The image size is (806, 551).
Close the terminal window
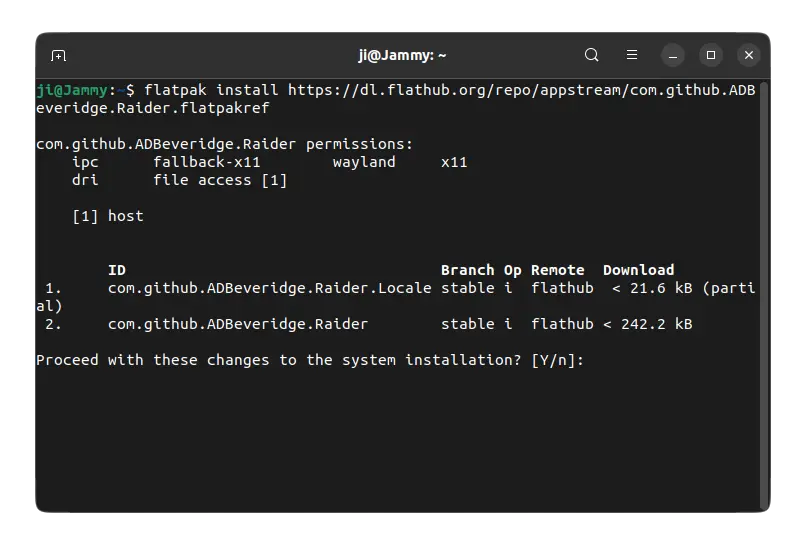[749, 55]
